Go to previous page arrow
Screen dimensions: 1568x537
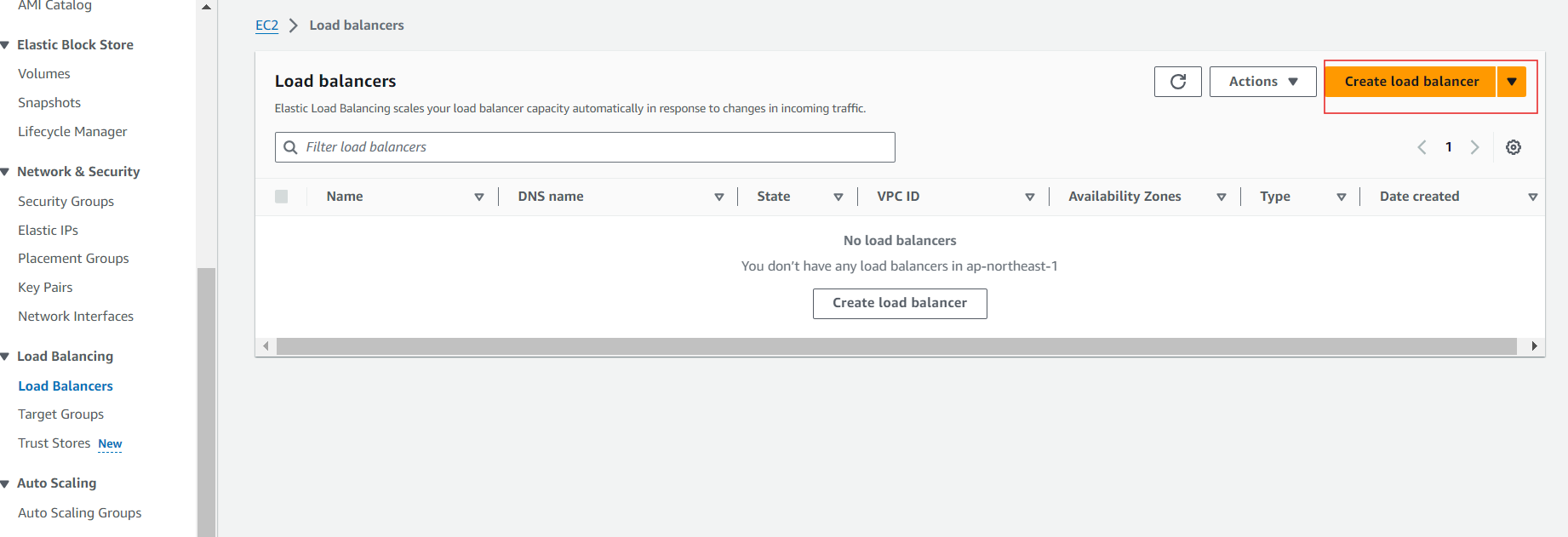(1422, 147)
